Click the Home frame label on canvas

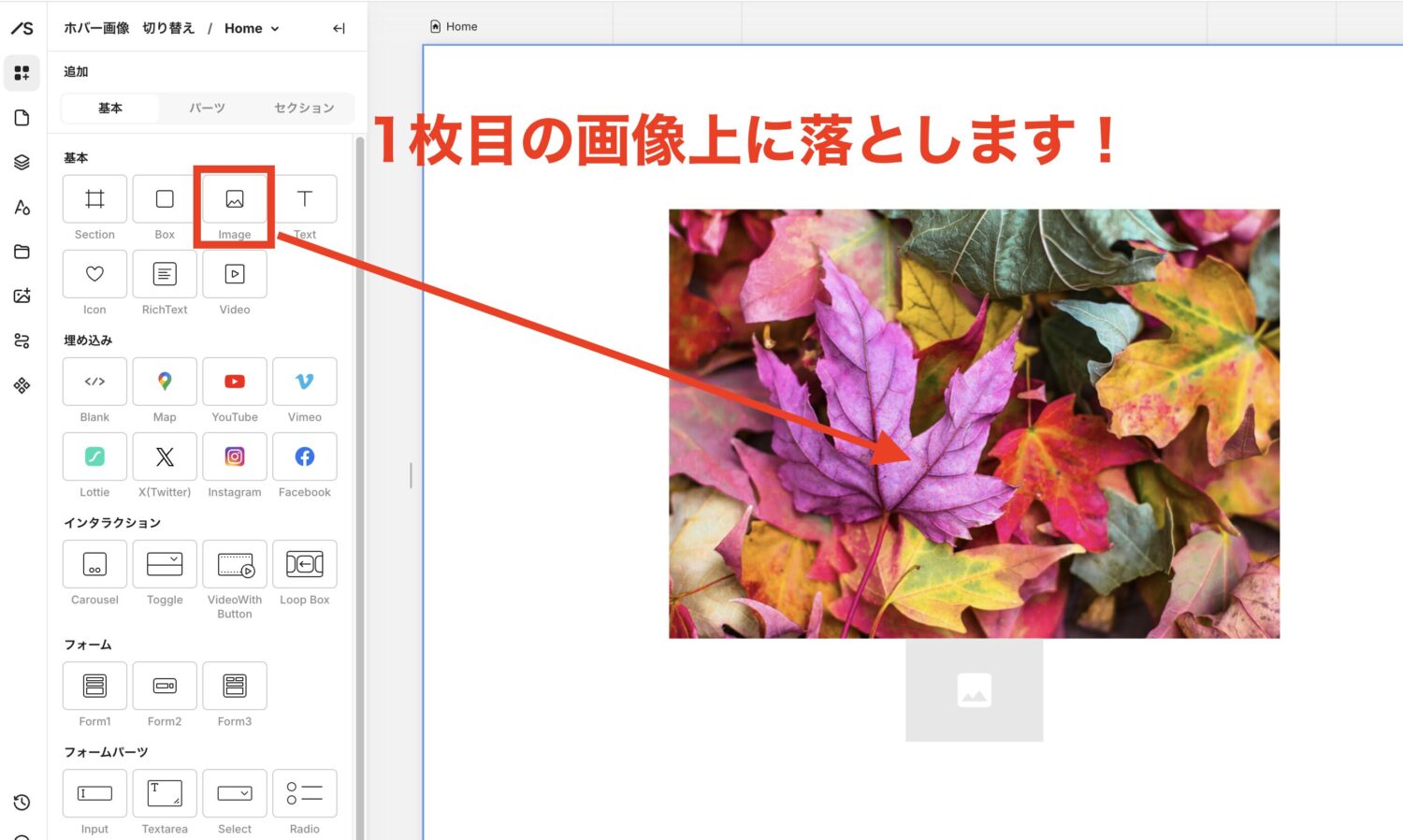[455, 27]
